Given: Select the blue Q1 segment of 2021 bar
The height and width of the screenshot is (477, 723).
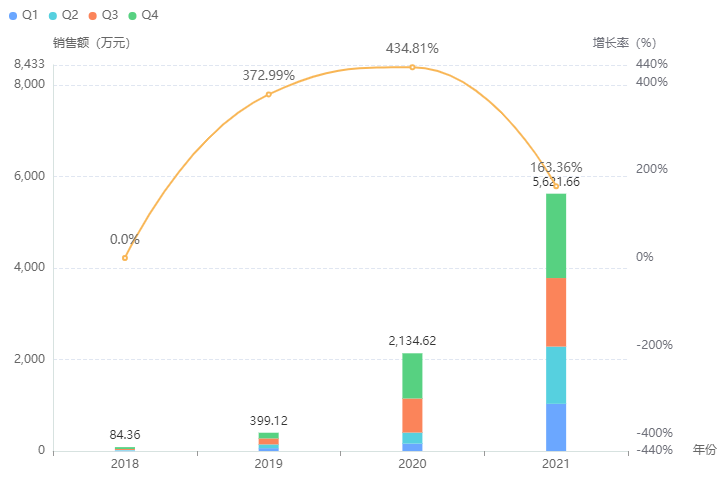Looking at the screenshot, I should pyautogui.click(x=556, y=427).
